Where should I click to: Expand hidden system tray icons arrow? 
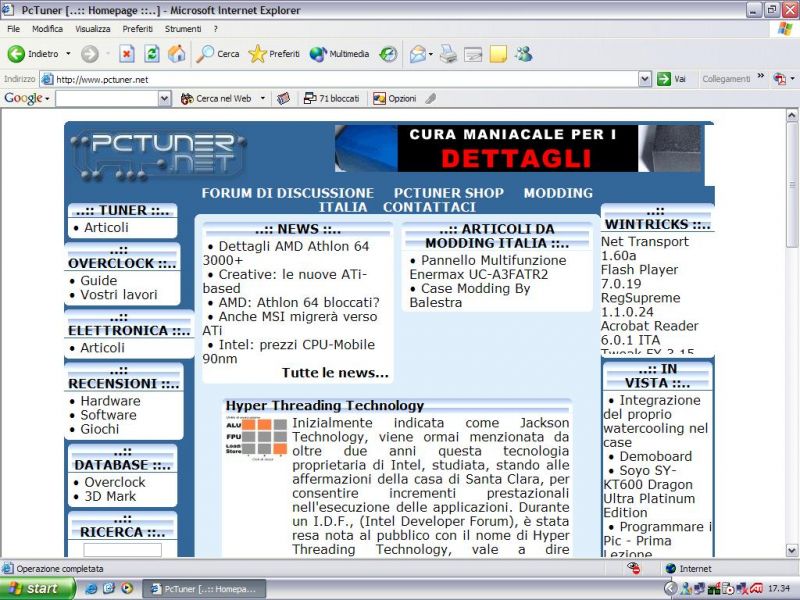click(x=671, y=589)
